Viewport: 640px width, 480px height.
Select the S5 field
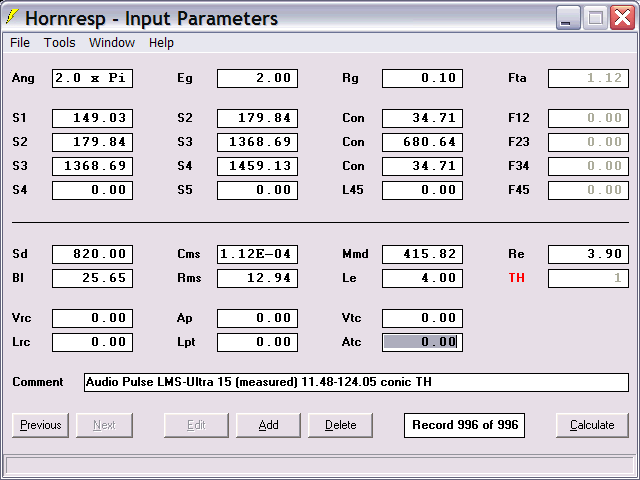point(258,190)
